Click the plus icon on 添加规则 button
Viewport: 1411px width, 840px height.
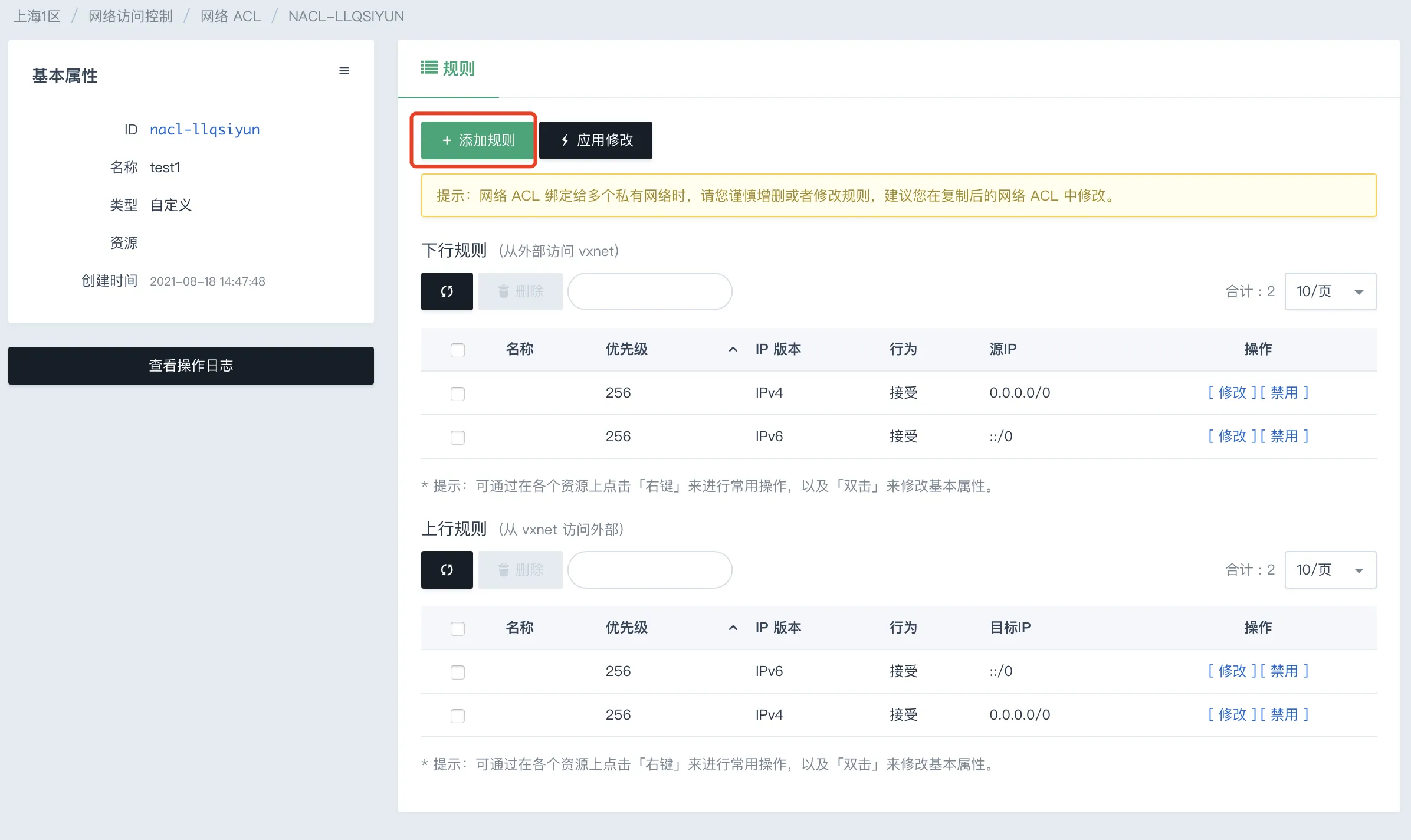click(447, 140)
